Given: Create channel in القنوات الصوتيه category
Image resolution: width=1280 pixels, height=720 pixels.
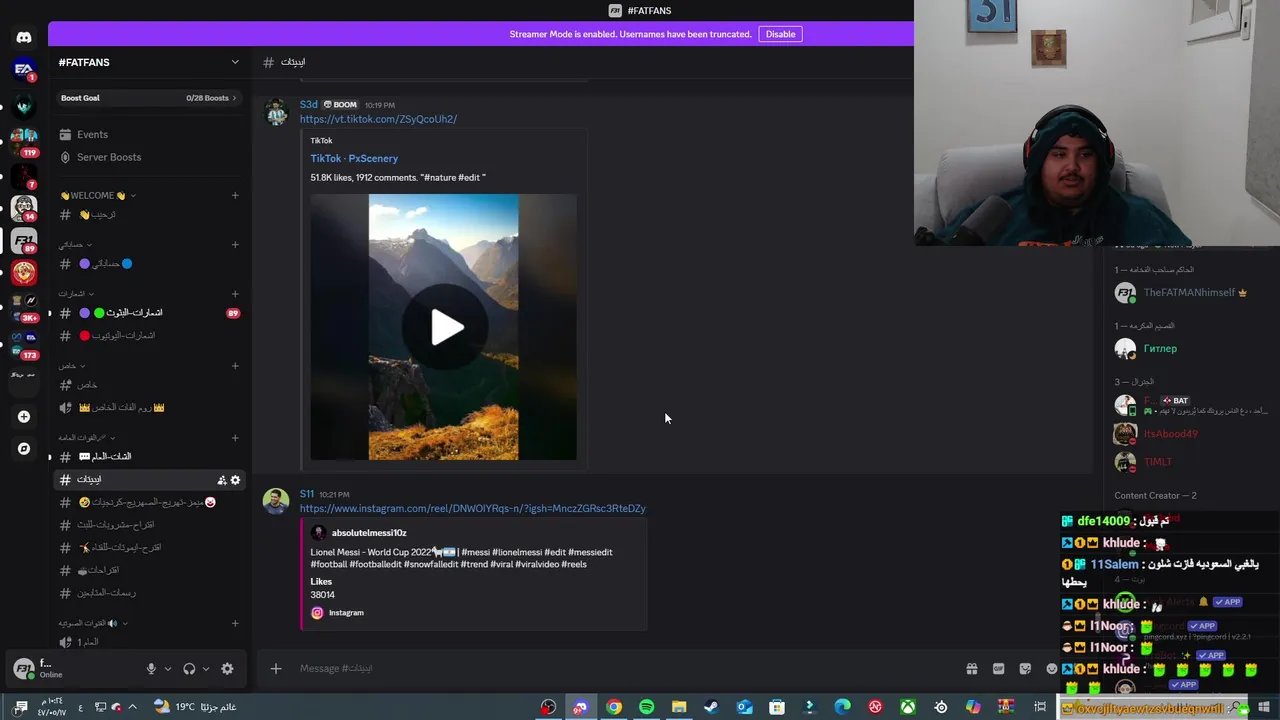Looking at the screenshot, I should (x=235, y=623).
